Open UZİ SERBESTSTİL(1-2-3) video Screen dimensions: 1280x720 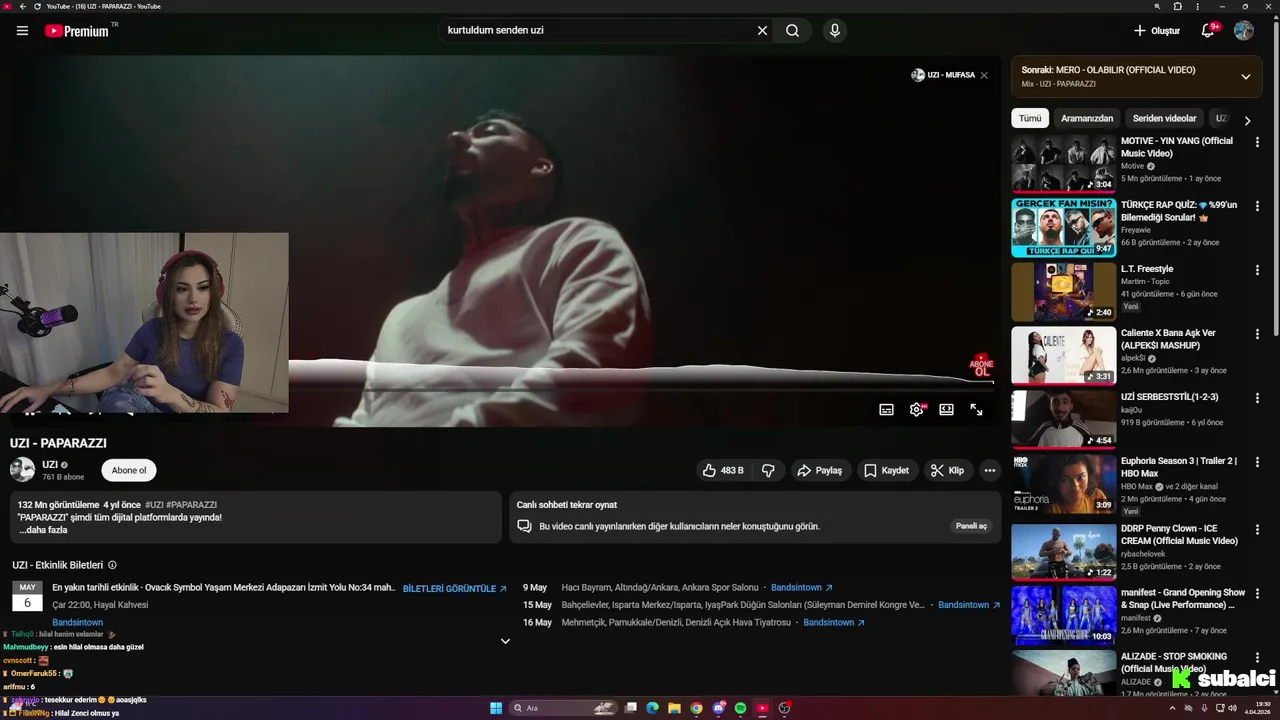click(x=1063, y=419)
